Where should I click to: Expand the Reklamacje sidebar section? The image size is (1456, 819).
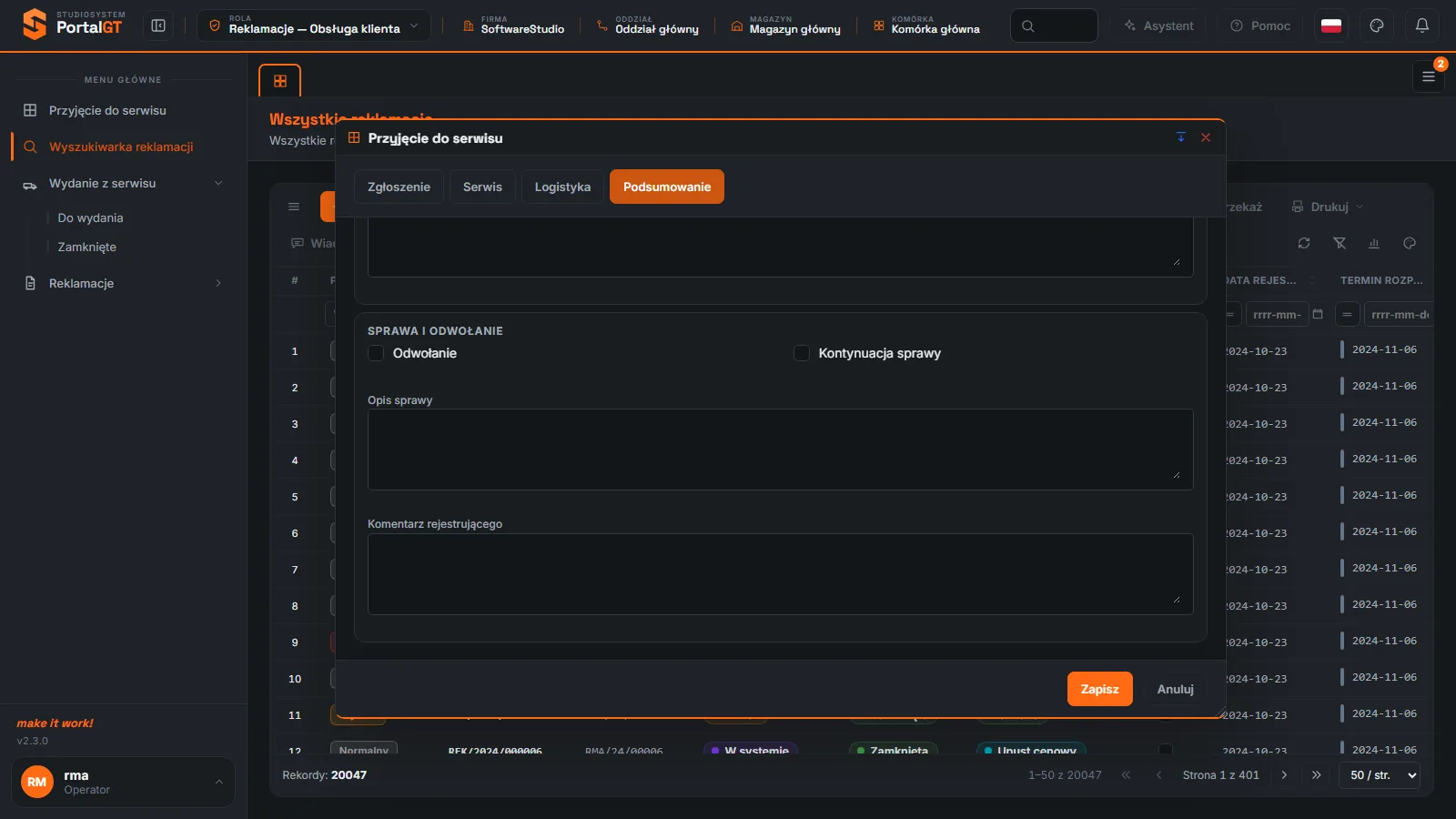(123, 283)
